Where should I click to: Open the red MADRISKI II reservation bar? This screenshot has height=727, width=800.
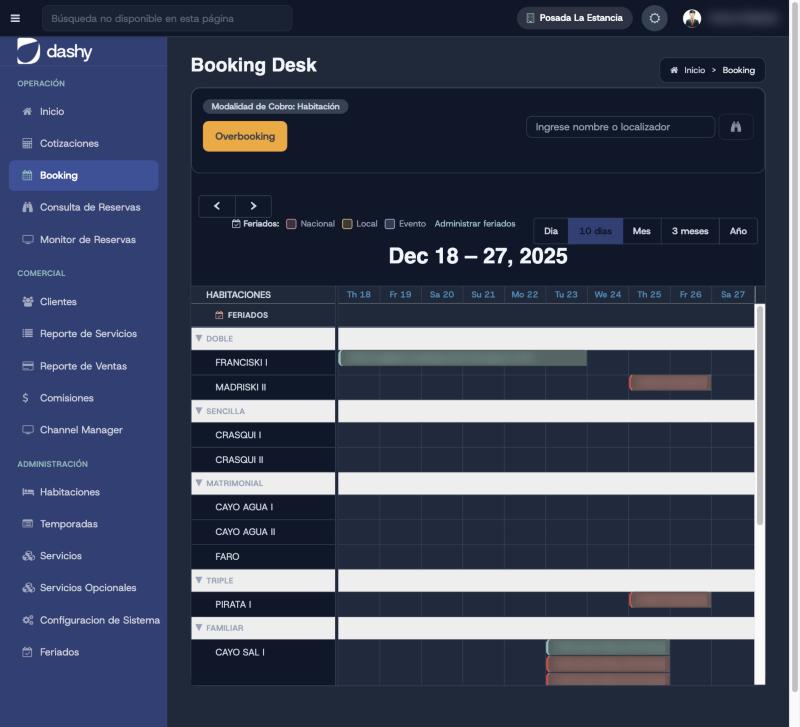click(x=670, y=383)
